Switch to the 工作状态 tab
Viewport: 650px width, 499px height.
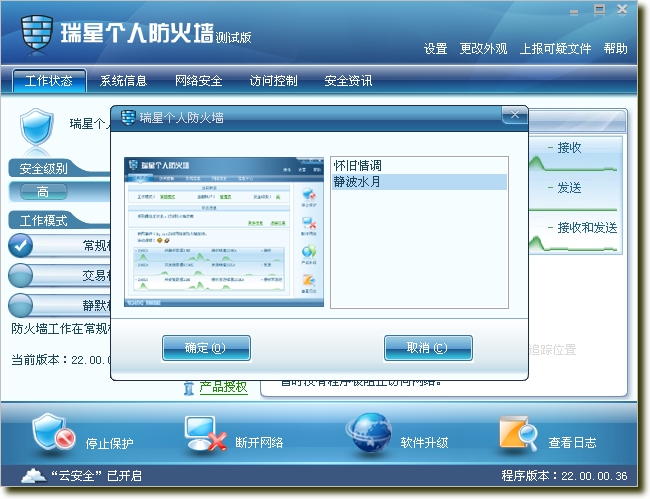[x=49, y=80]
